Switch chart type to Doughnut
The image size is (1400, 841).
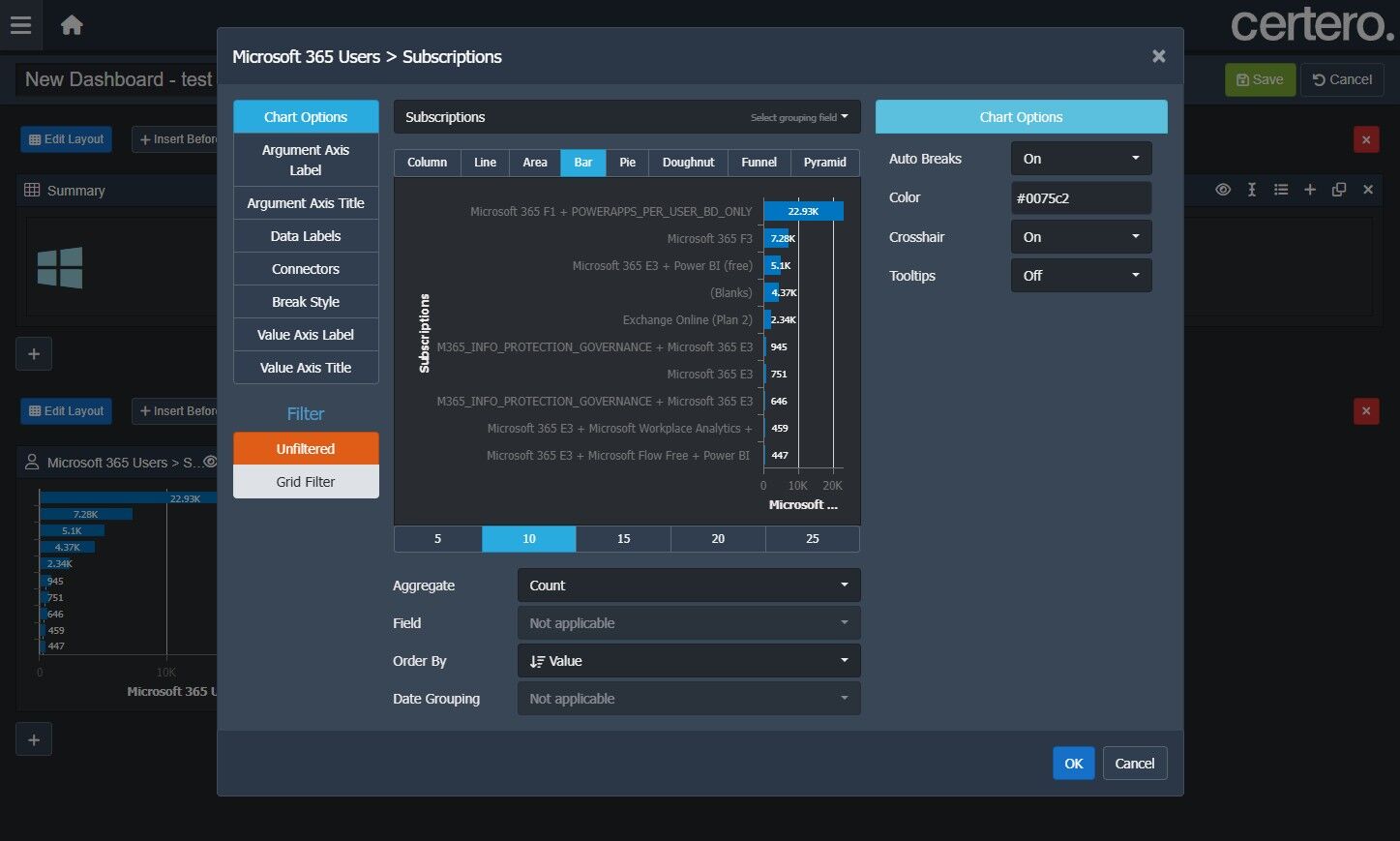tap(689, 163)
